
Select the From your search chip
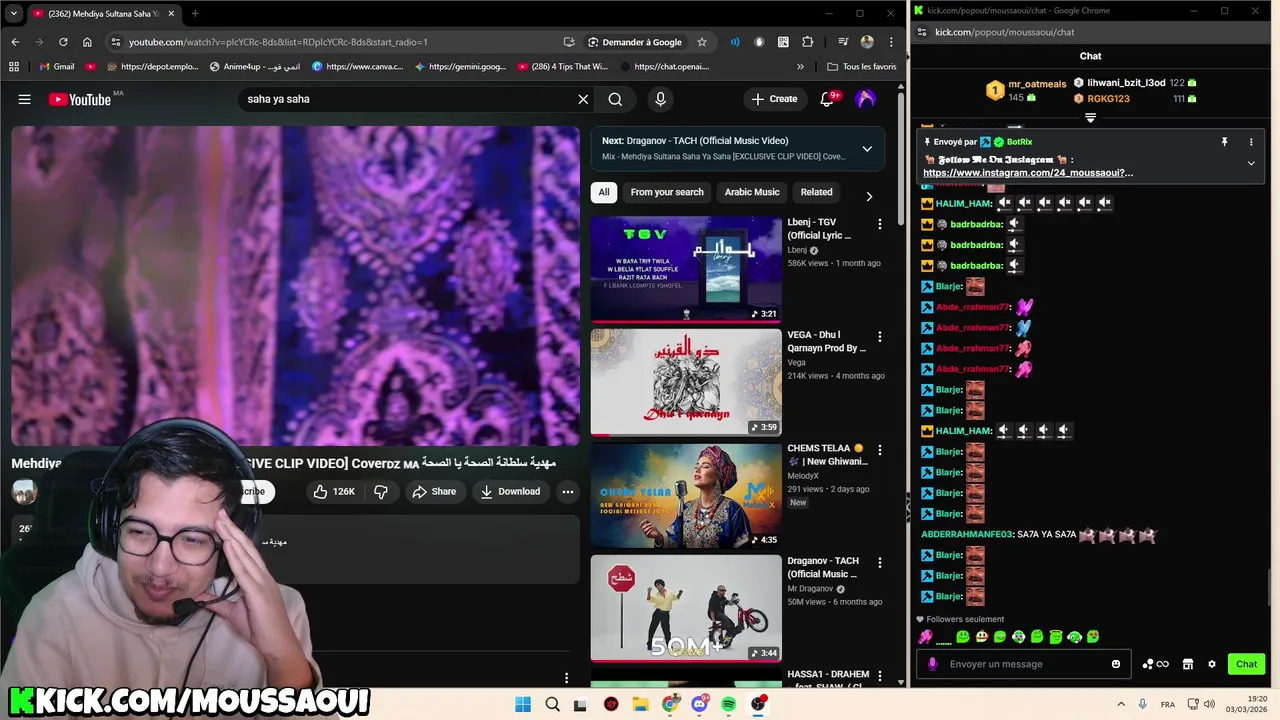click(x=667, y=192)
